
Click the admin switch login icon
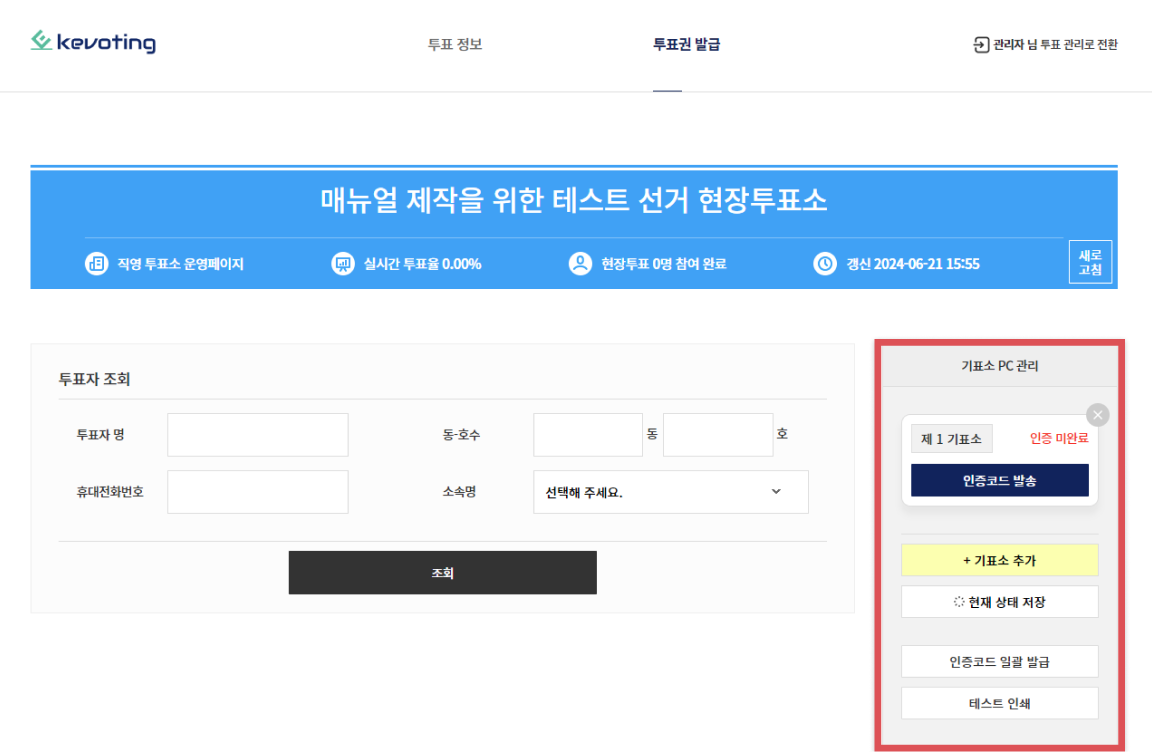981,45
